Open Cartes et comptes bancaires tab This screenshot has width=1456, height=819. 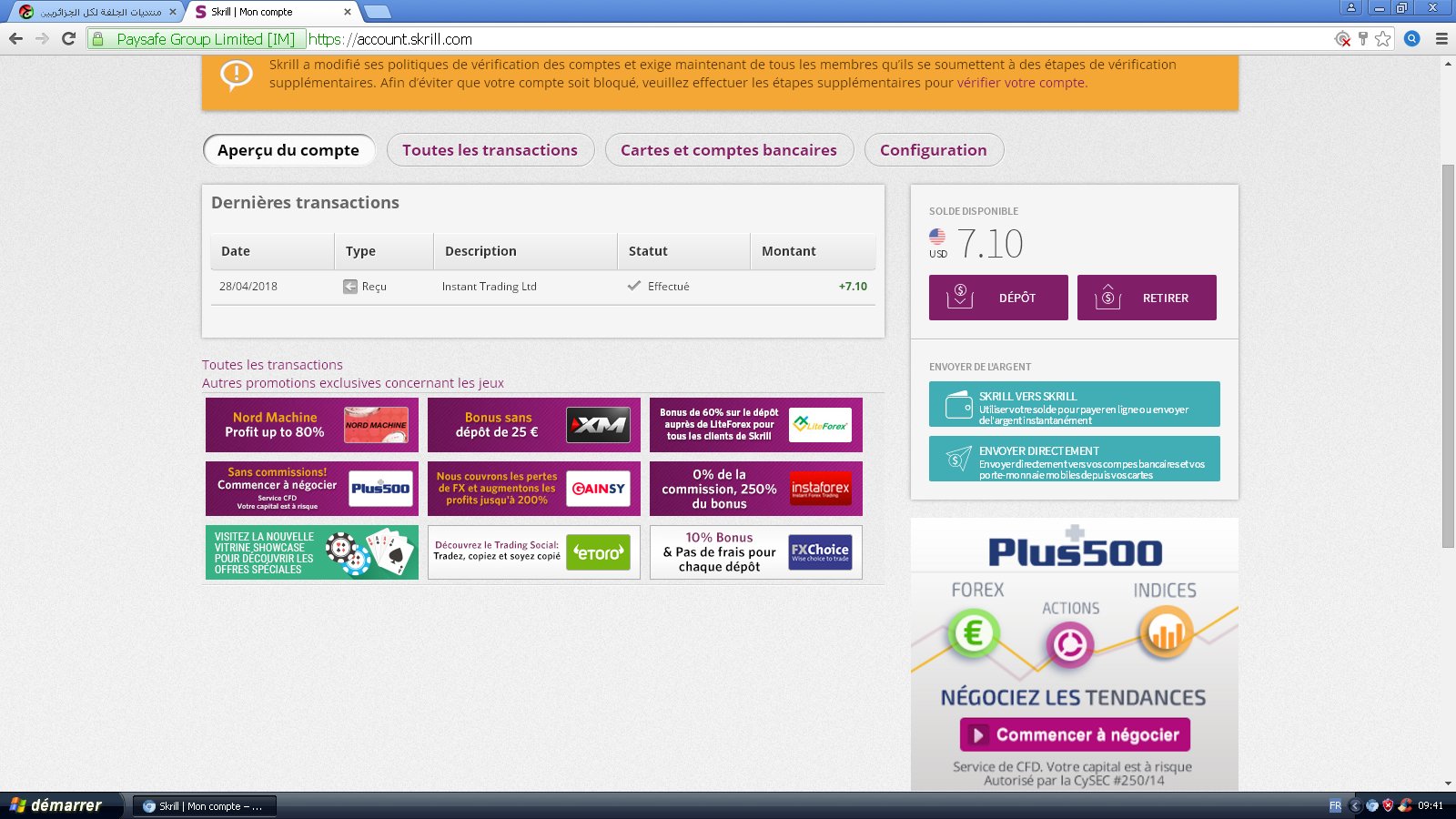[729, 150]
